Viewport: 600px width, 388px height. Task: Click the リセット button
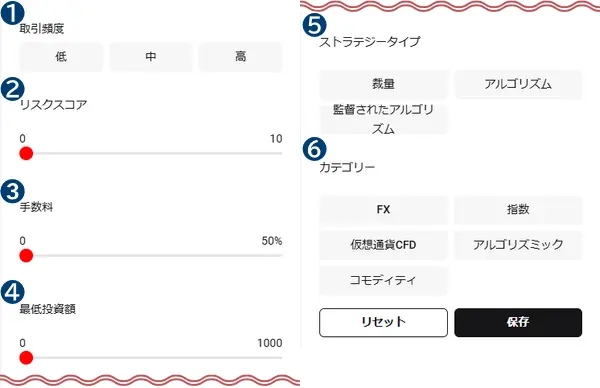point(383,323)
